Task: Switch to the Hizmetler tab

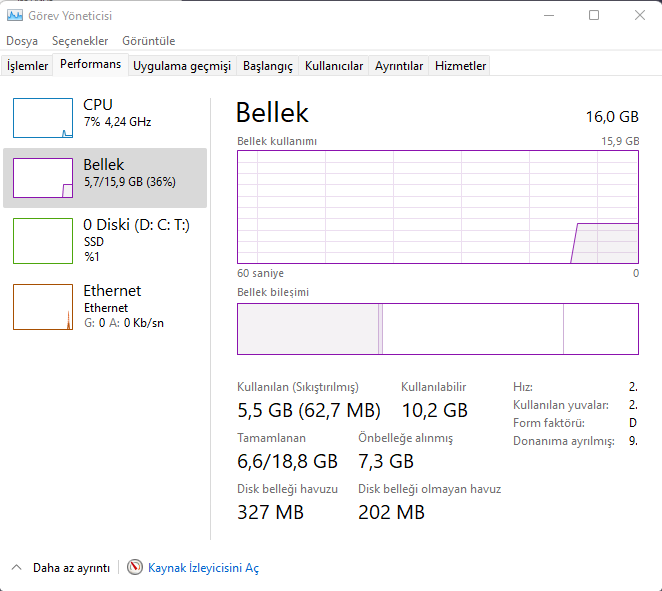Action: [460, 66]
